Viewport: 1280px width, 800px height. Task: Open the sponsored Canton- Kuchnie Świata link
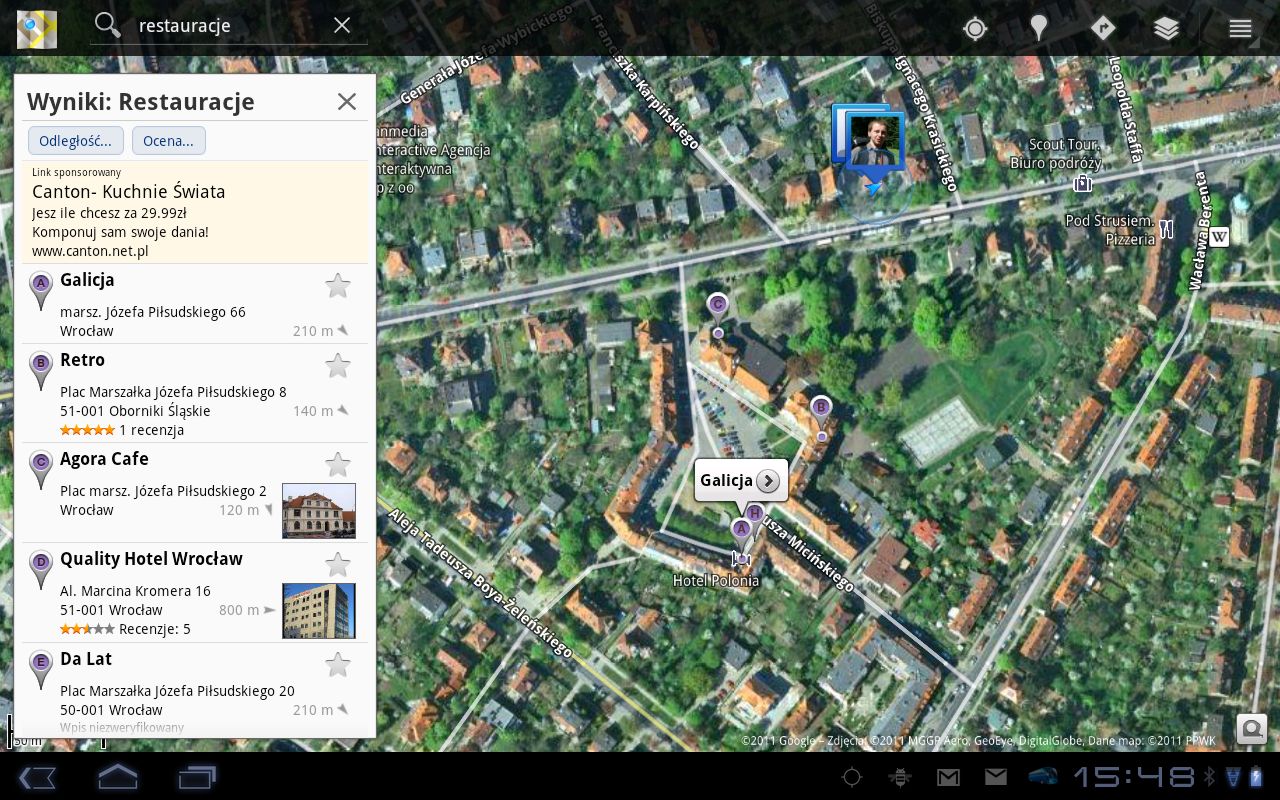coord(128,191)
